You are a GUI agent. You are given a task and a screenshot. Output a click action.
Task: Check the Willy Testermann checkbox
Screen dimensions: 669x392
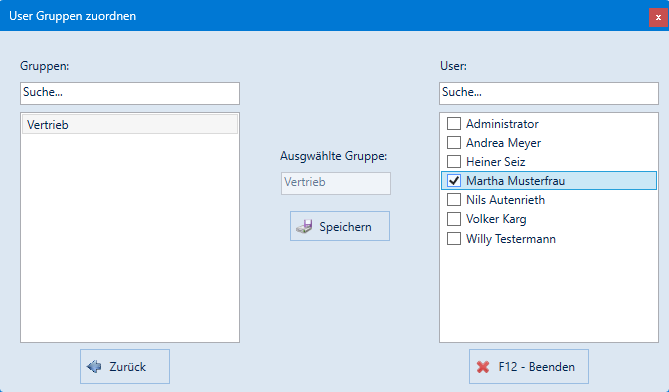click(x=454, y=238)
